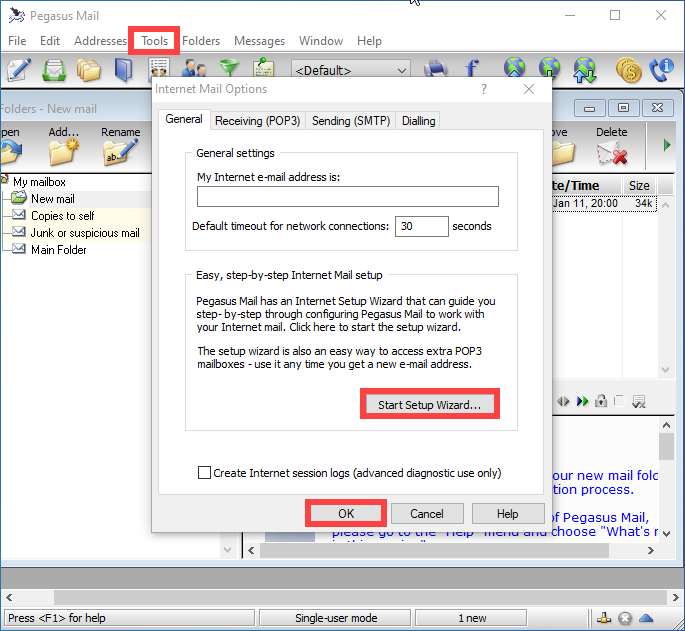Open the green new mail tray icon

pos(54,70)
